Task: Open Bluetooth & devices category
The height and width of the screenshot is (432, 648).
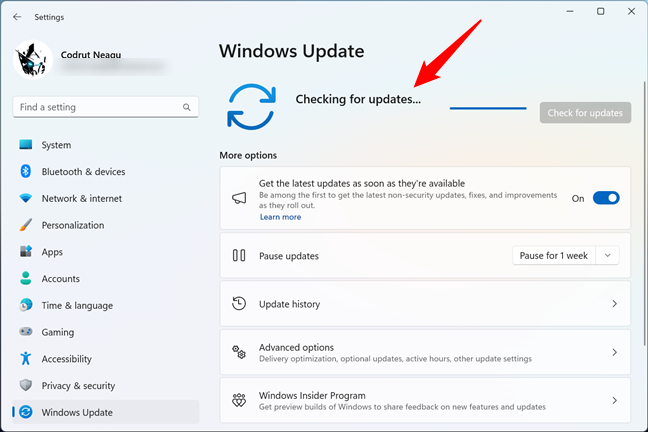Action: tap(106, 172)
